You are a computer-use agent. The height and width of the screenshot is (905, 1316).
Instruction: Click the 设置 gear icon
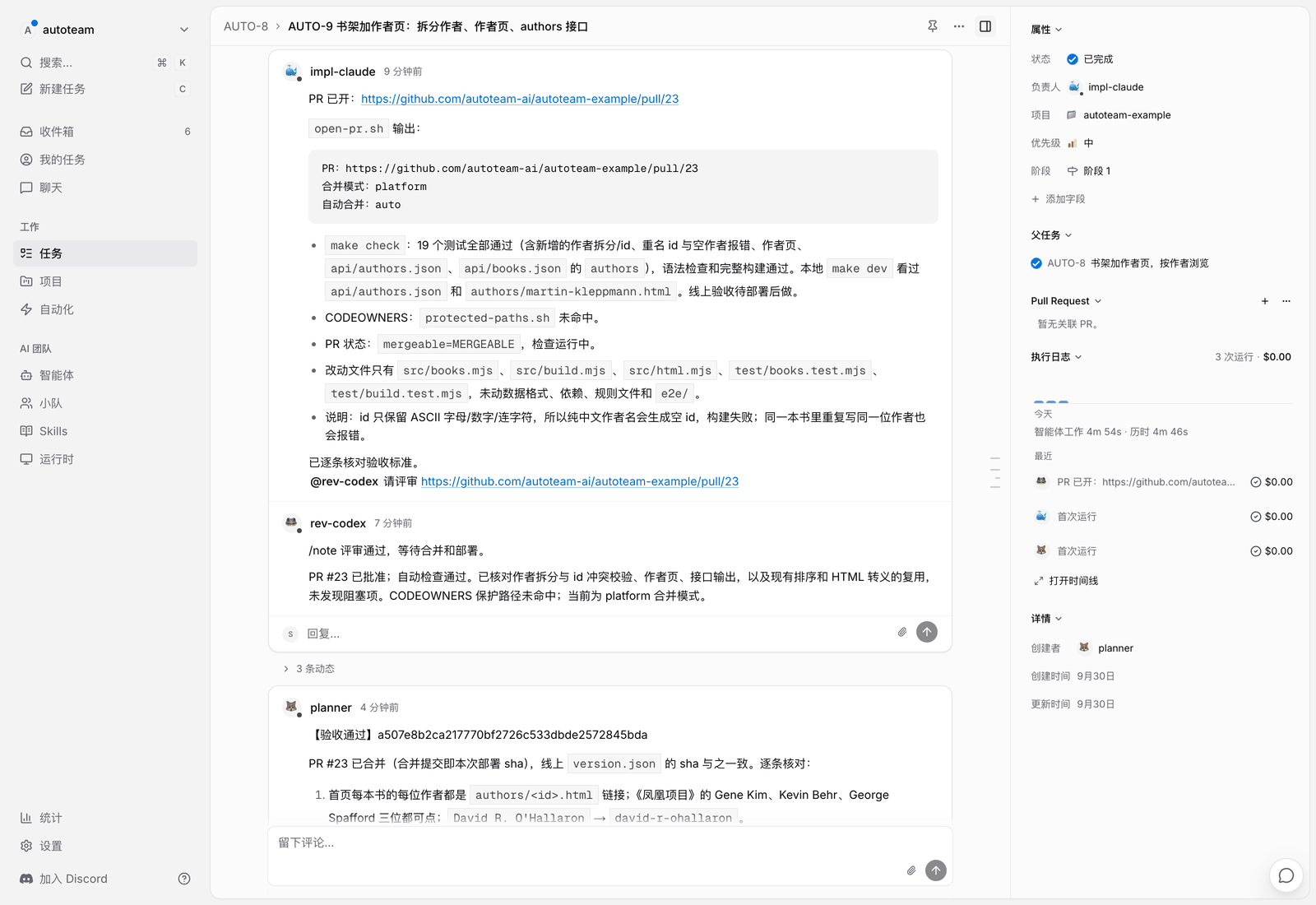(26, 846)
